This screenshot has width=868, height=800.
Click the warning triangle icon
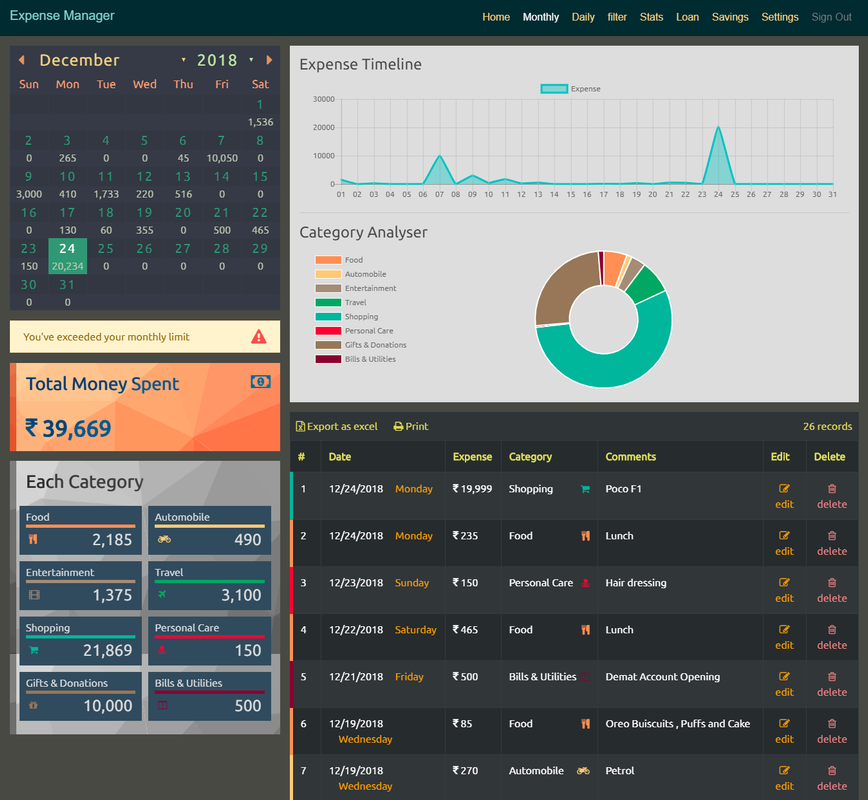point(259,337)
